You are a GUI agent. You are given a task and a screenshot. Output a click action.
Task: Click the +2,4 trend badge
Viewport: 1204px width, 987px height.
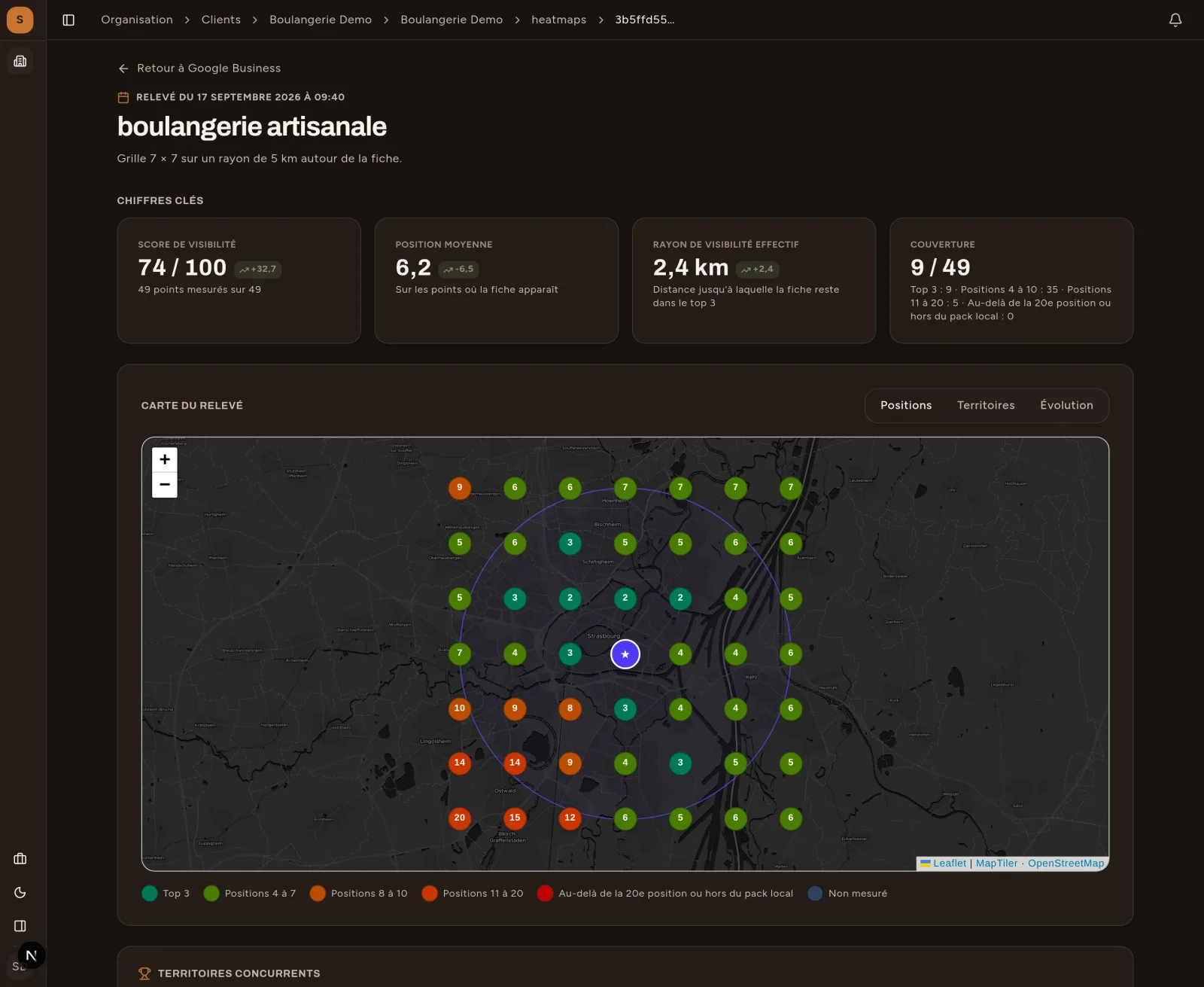(758, 269)
